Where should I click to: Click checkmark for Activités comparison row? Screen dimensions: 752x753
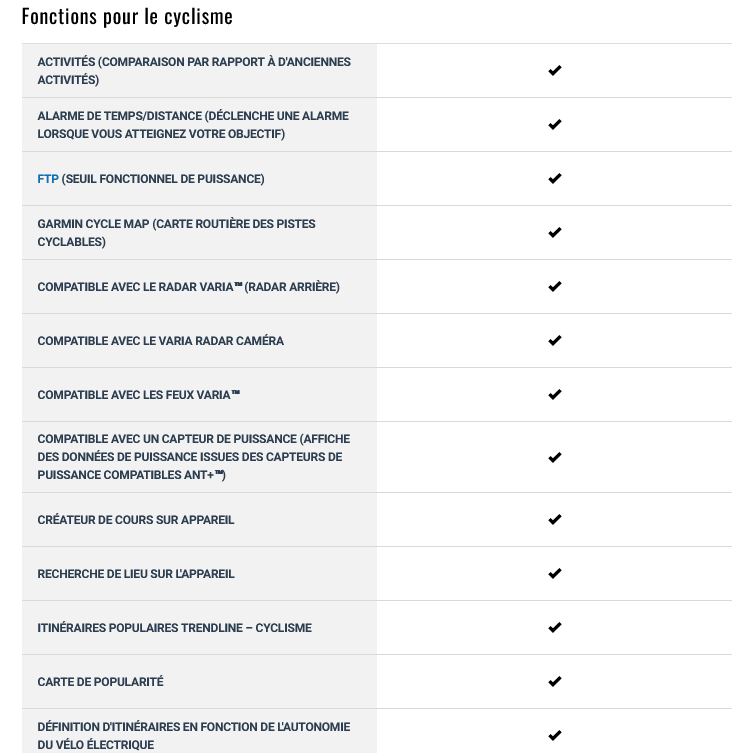[555, 71]
